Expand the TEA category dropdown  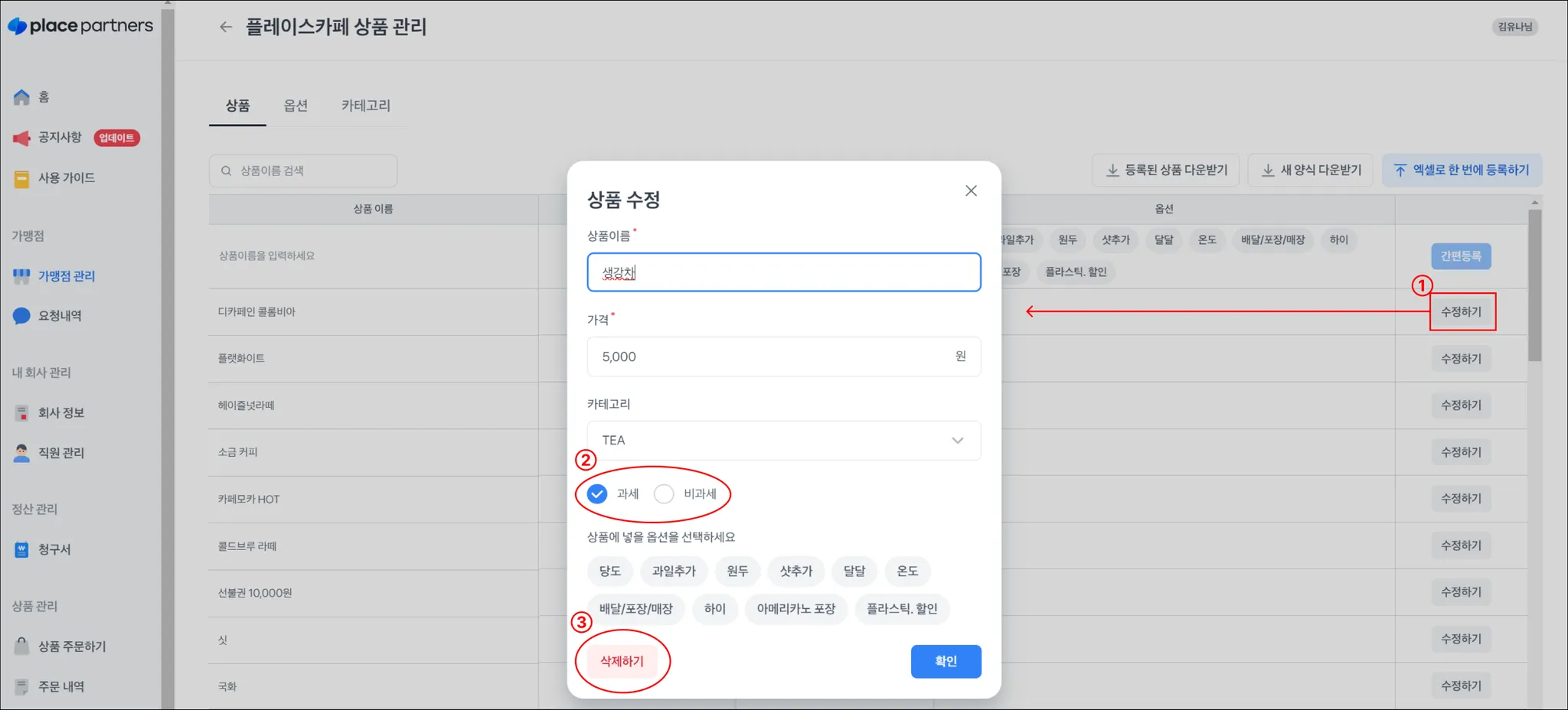pos(784,440)
